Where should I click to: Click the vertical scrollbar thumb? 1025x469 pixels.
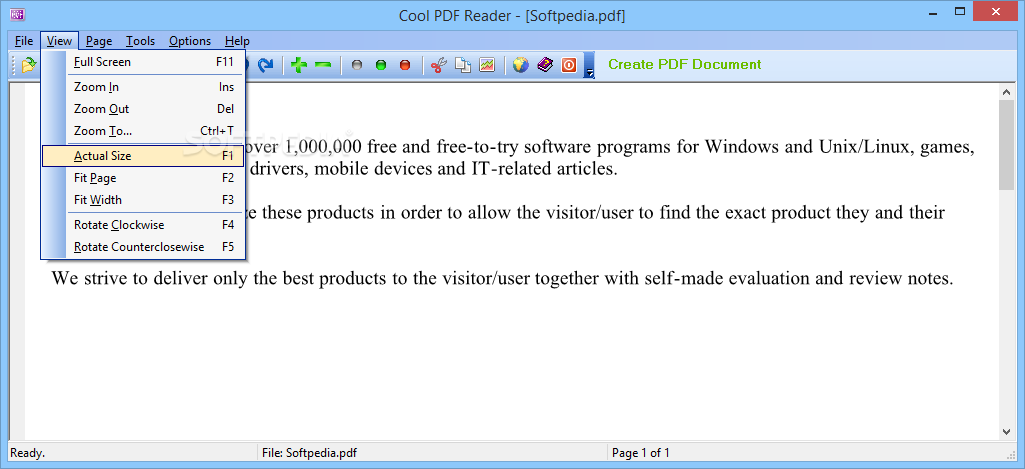(1007, 146)
